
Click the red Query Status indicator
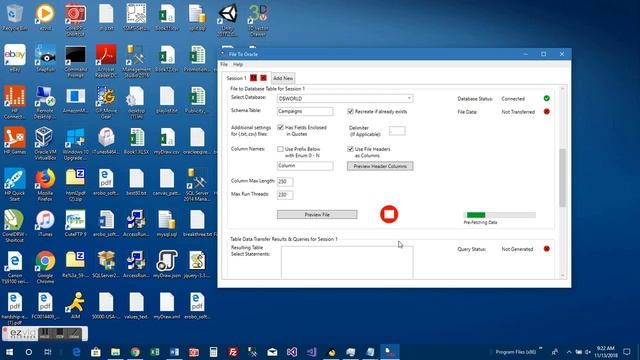coord(547,249)
